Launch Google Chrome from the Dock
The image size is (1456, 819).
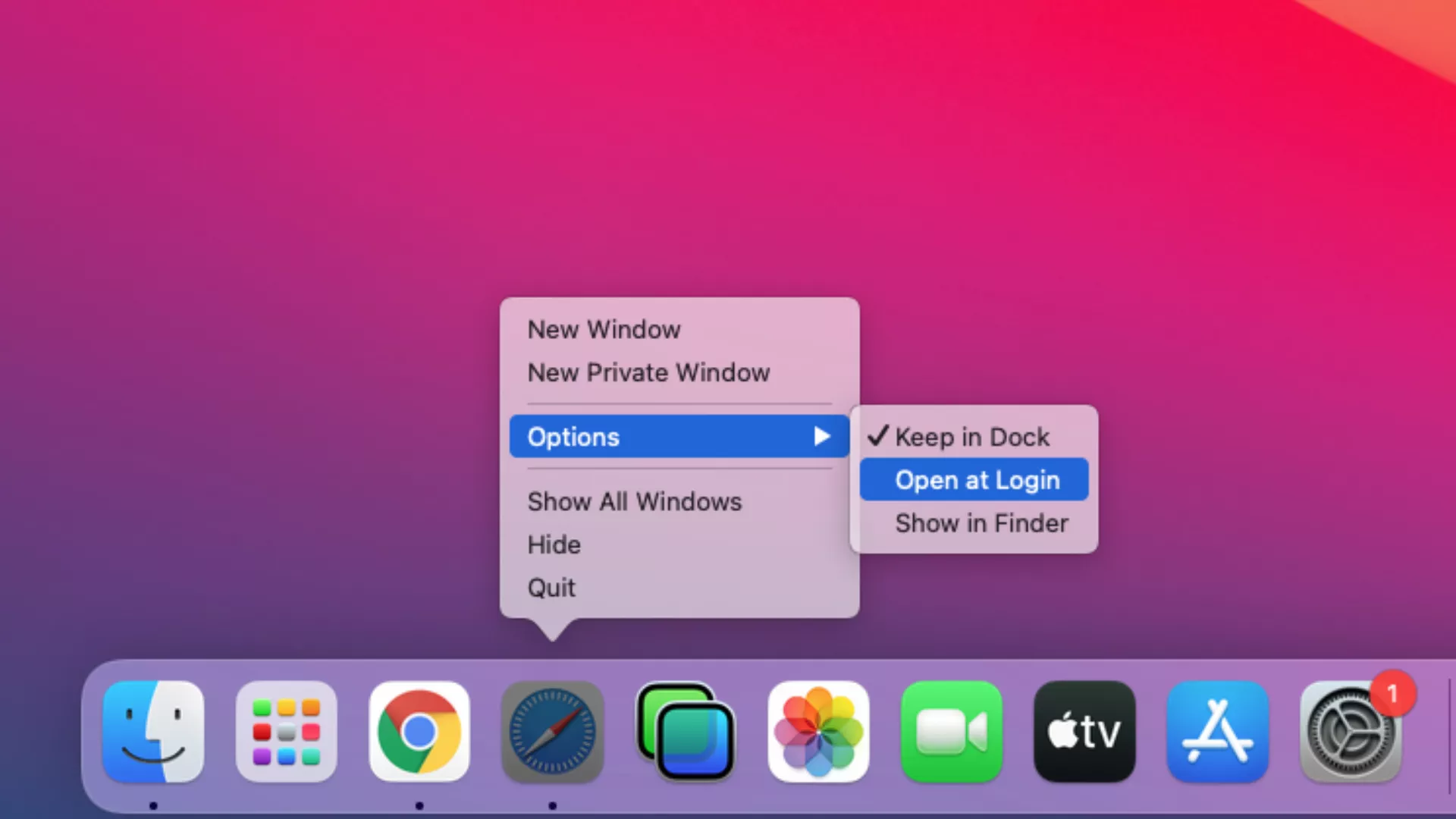coord(419,732)
